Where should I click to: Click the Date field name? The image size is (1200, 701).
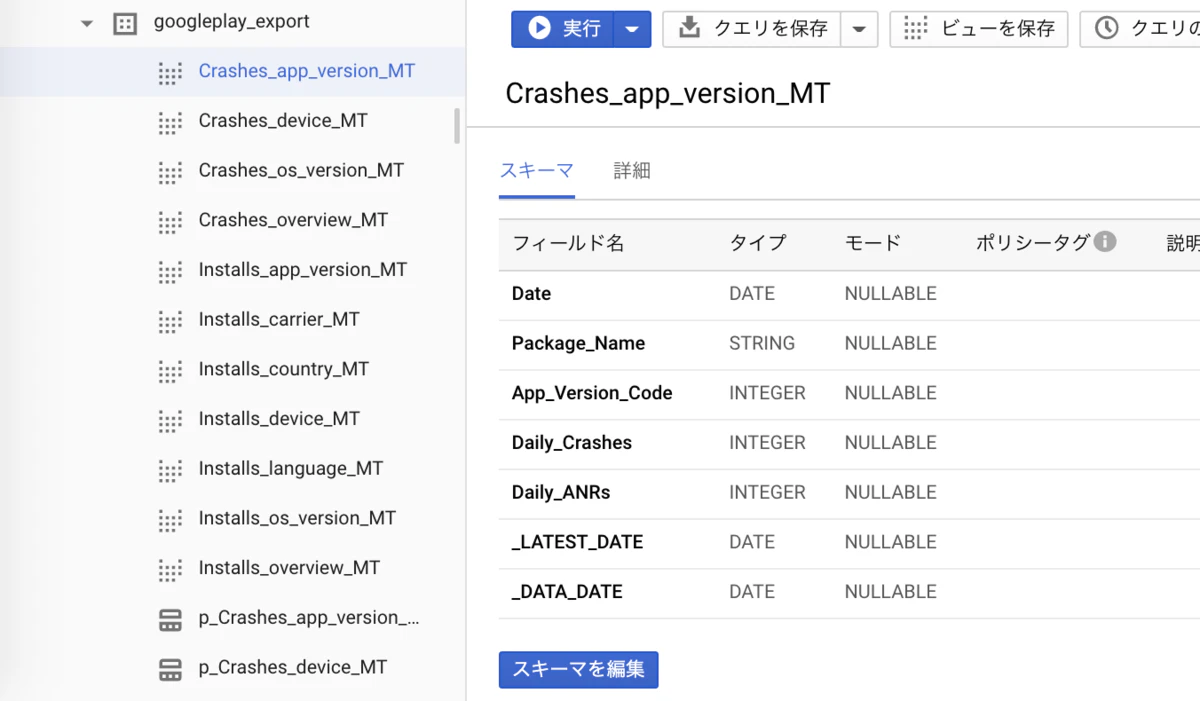(531, 293)
